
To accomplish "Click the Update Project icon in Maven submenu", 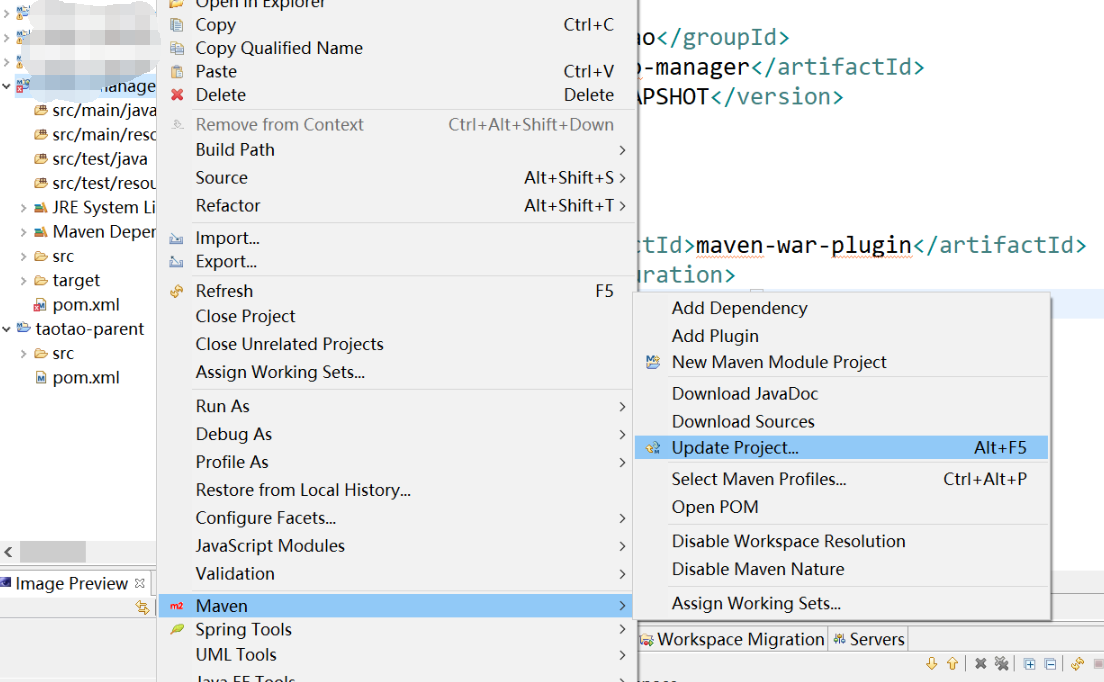I will point(653,448).
